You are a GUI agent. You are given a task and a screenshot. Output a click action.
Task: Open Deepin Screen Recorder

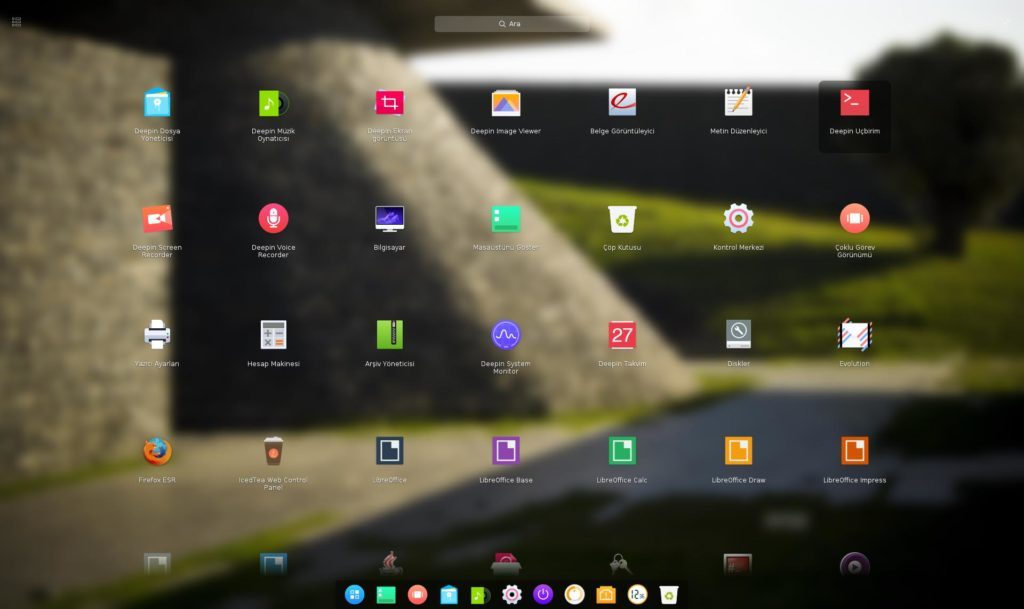[x=157, y=219]
